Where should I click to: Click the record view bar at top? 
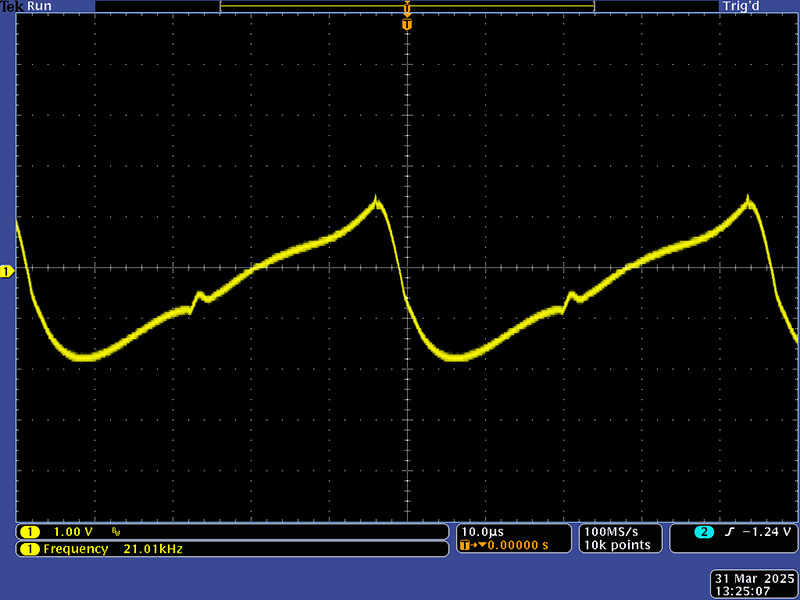[x=406, y=6]
